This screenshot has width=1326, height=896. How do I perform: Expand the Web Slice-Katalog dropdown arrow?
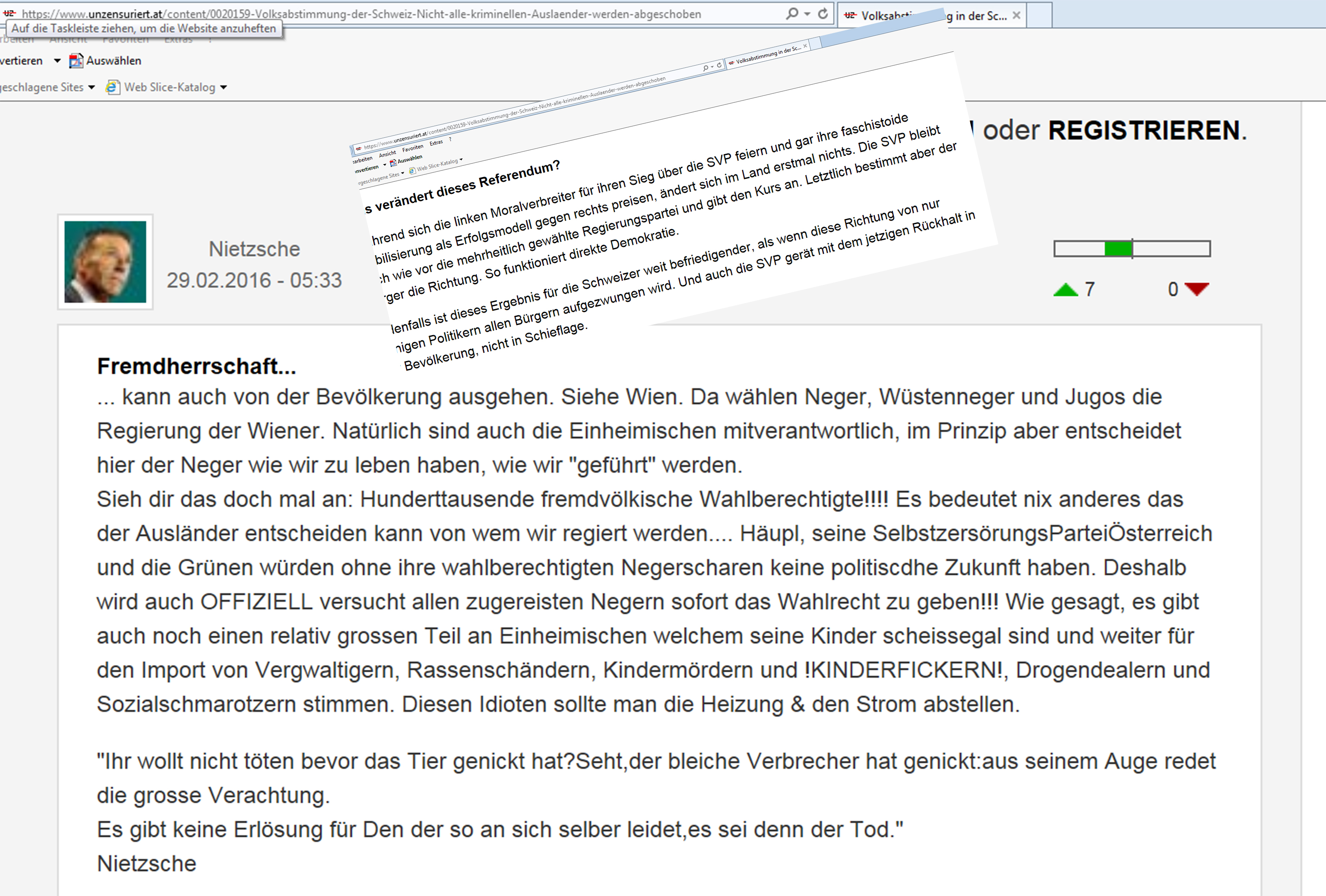click(x=224, y=87)
